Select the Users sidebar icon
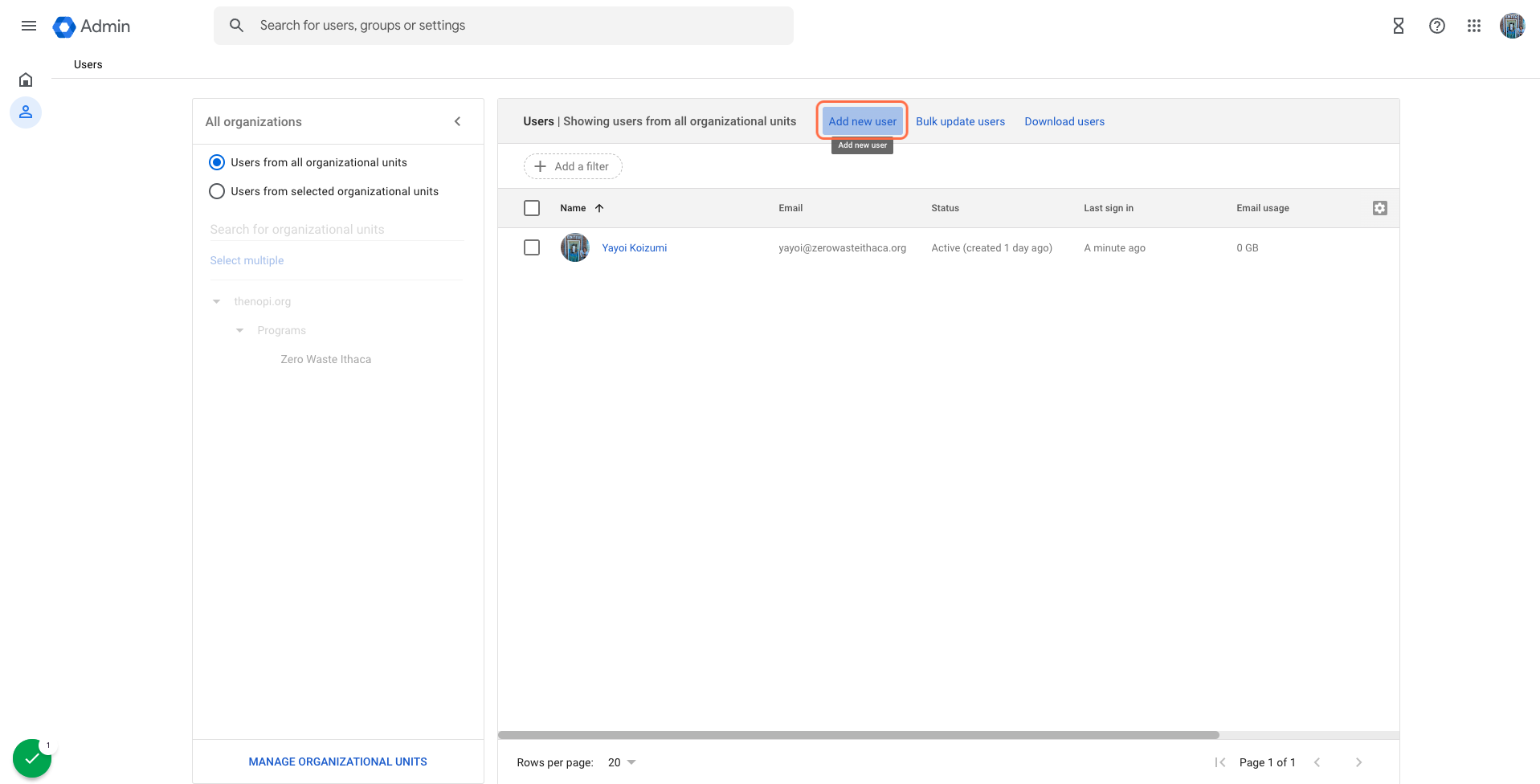 click(26, 112)
